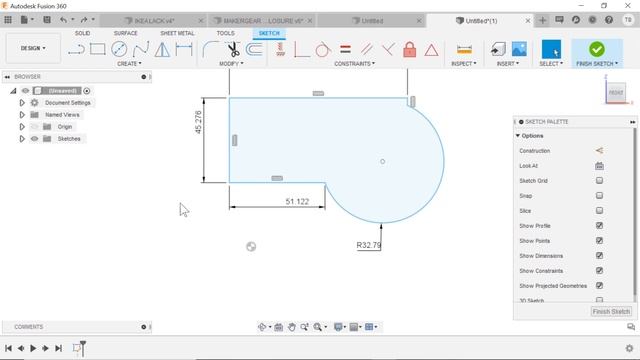
Task: Apply the Fix/Unfix lock constraint
Action: pos(409,49)
